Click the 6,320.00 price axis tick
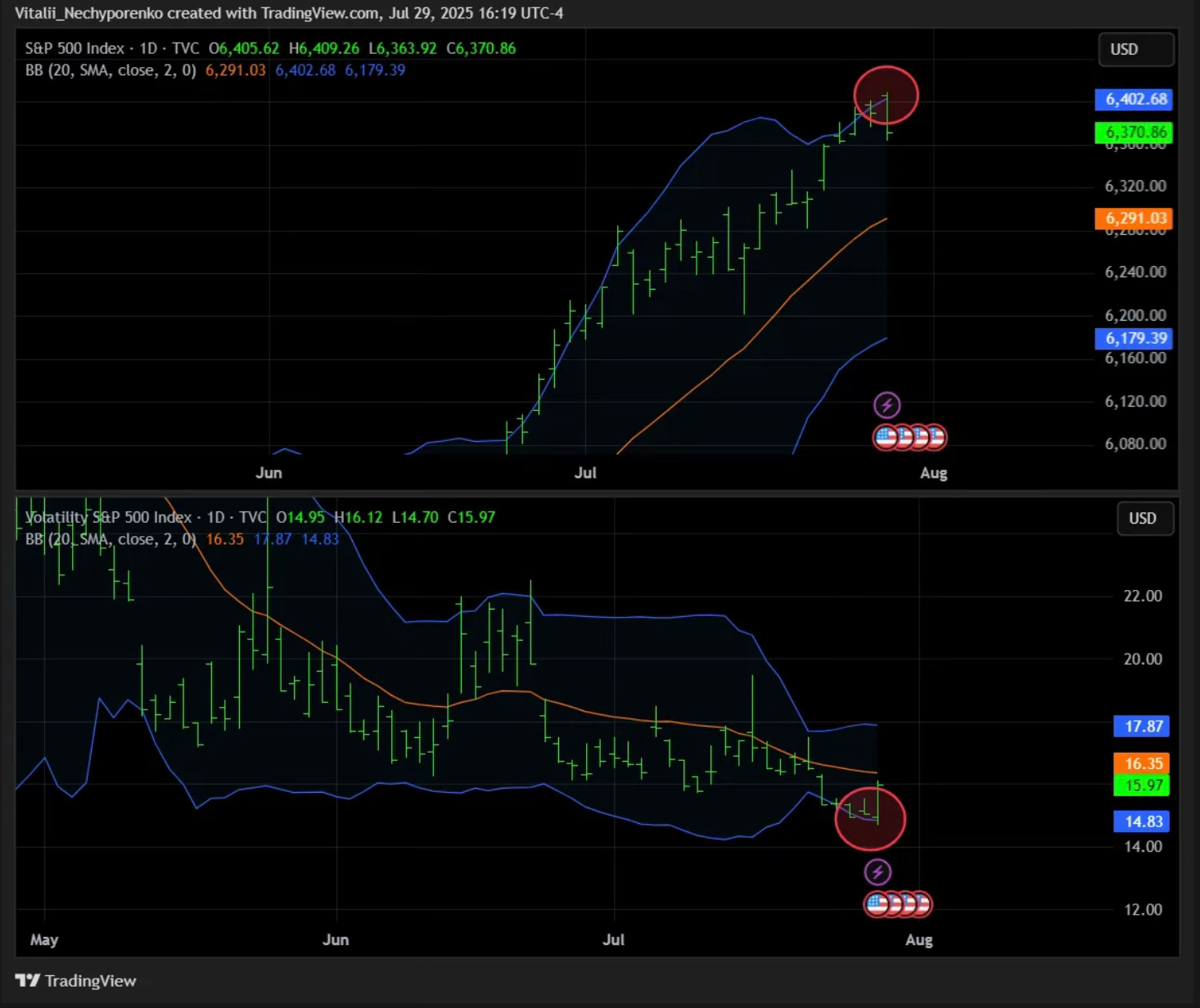 1135,187
